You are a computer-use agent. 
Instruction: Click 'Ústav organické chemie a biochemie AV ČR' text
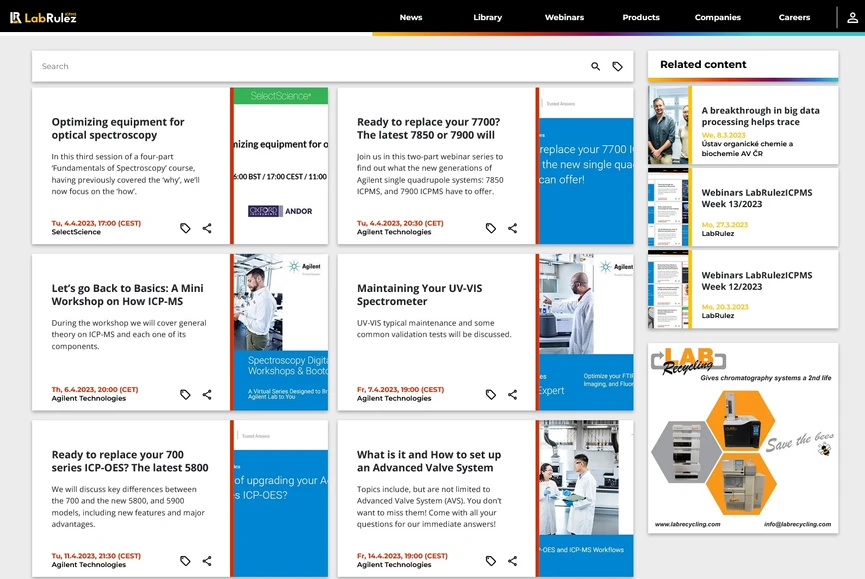click(x=747, y=148)
